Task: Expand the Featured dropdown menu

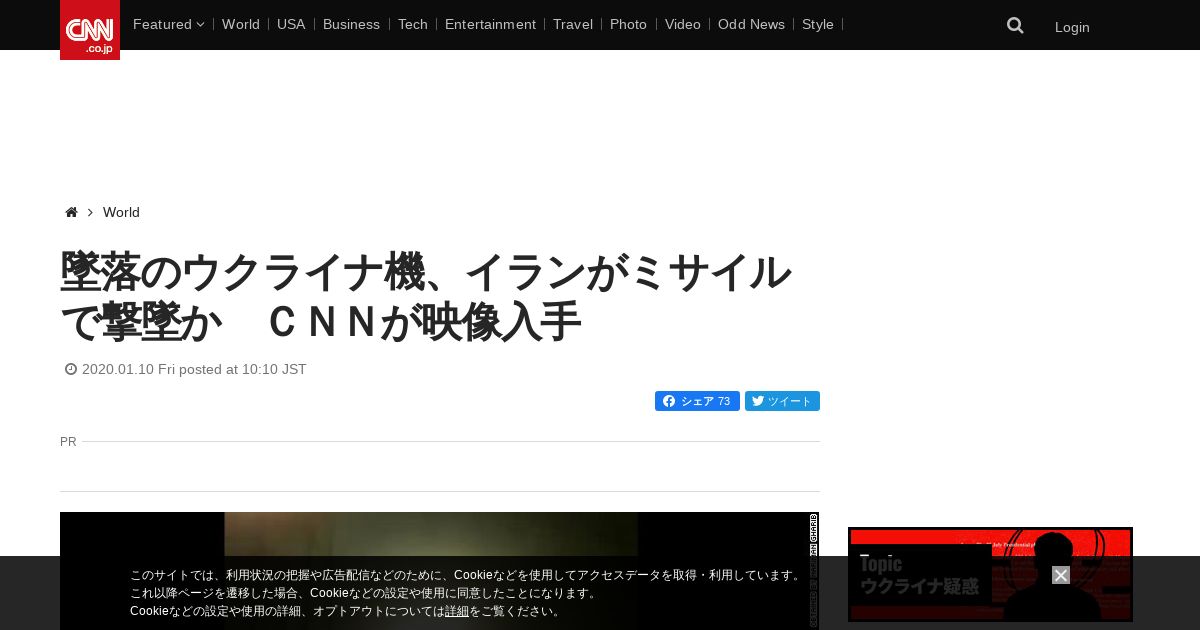Action: pyautogui.click(x=168, y=24)
